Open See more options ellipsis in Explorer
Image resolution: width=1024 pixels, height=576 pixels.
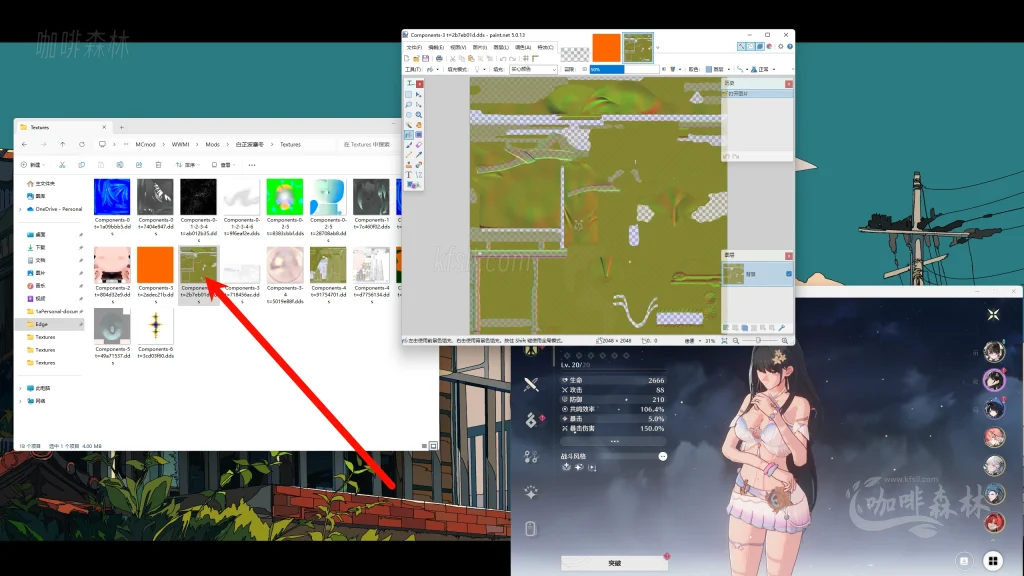[251, 165]
